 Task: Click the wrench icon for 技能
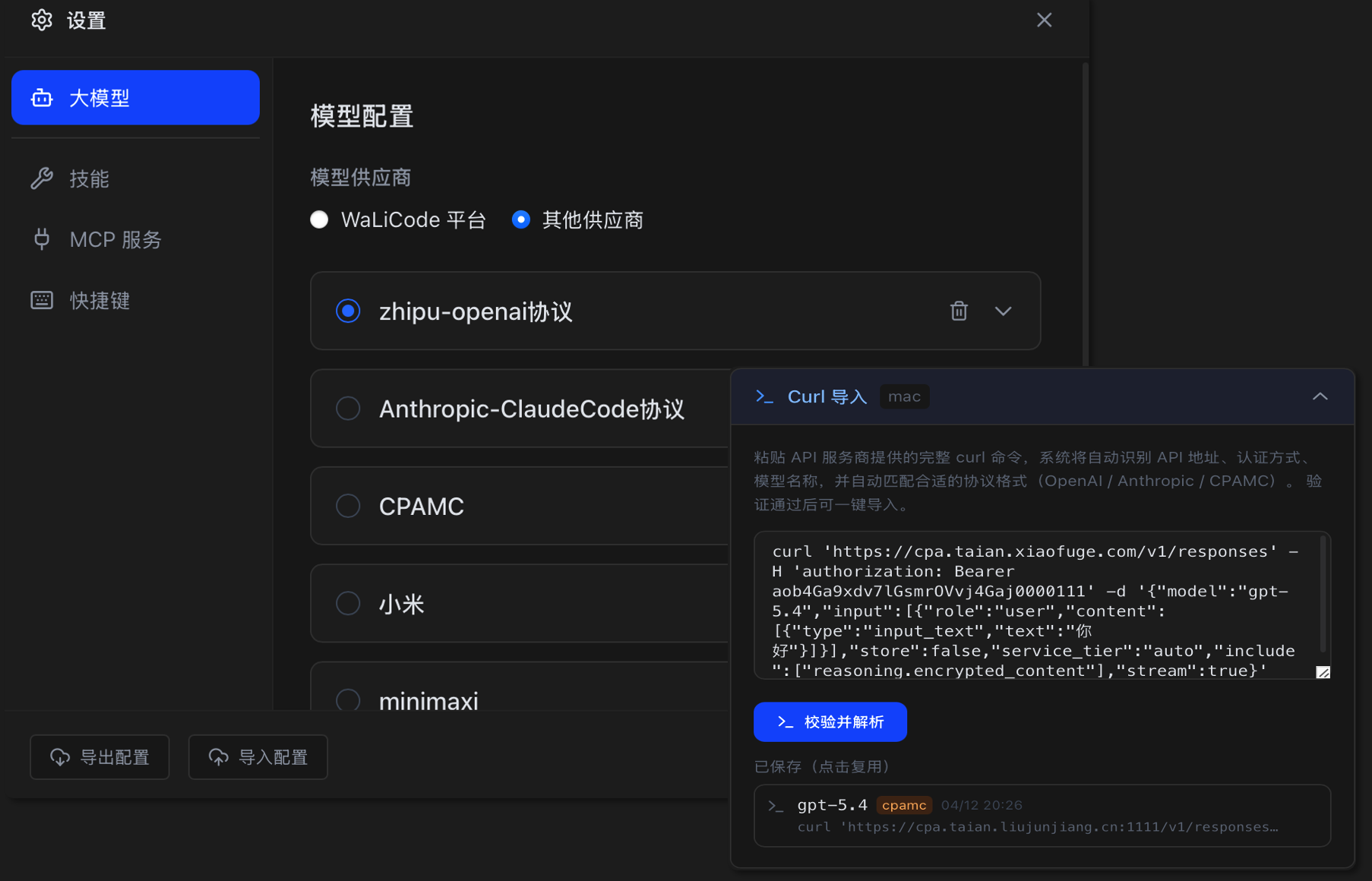tap(42, 178)
